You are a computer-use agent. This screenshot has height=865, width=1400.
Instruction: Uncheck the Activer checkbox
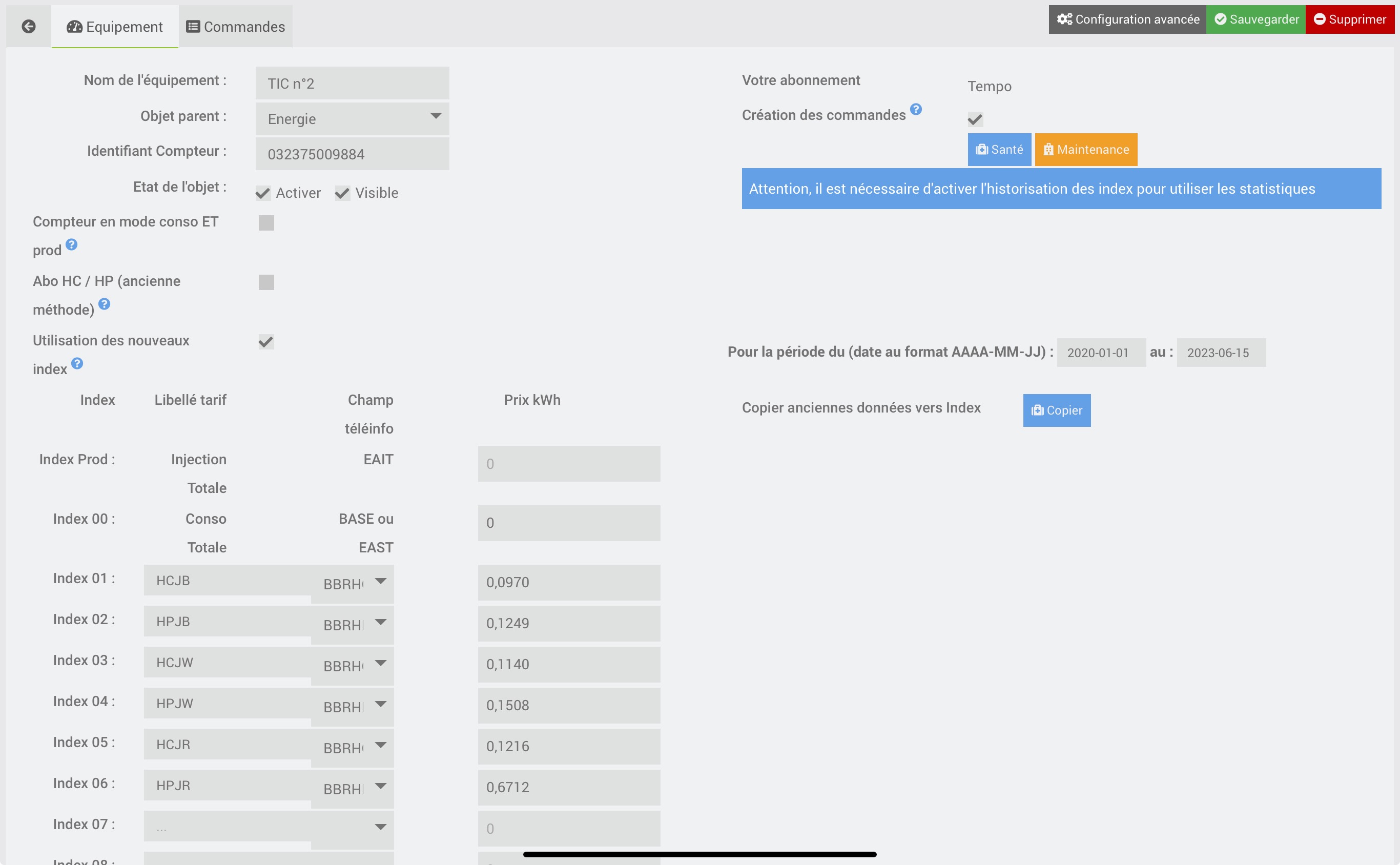click(x=263, y=193)
